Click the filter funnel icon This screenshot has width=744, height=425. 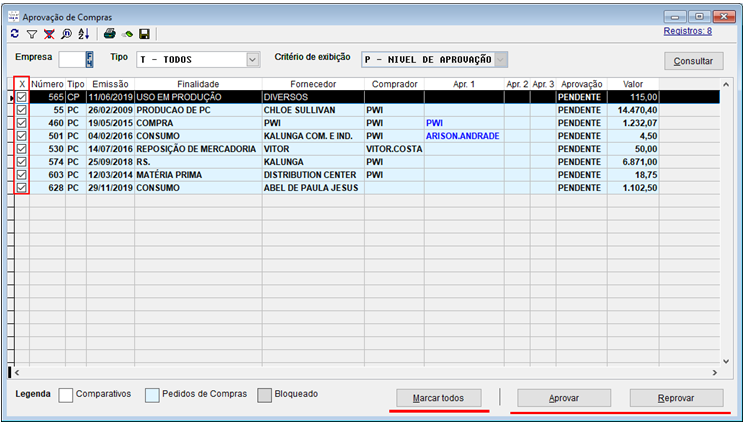pyautogui.click(x=32, y=34)
